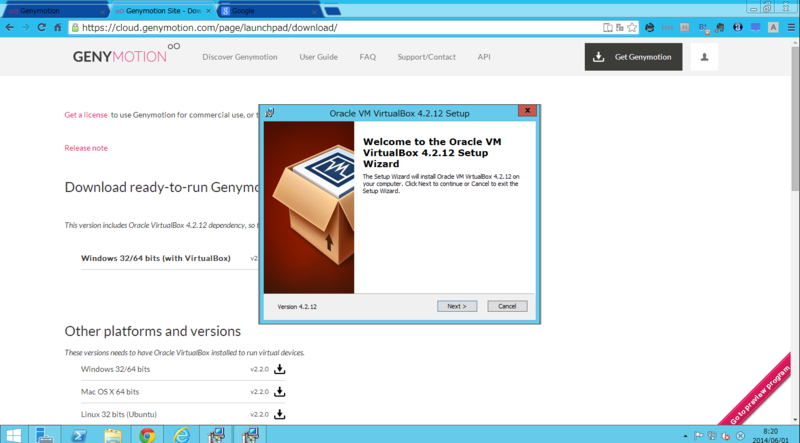Click the browser home icon

57,28
